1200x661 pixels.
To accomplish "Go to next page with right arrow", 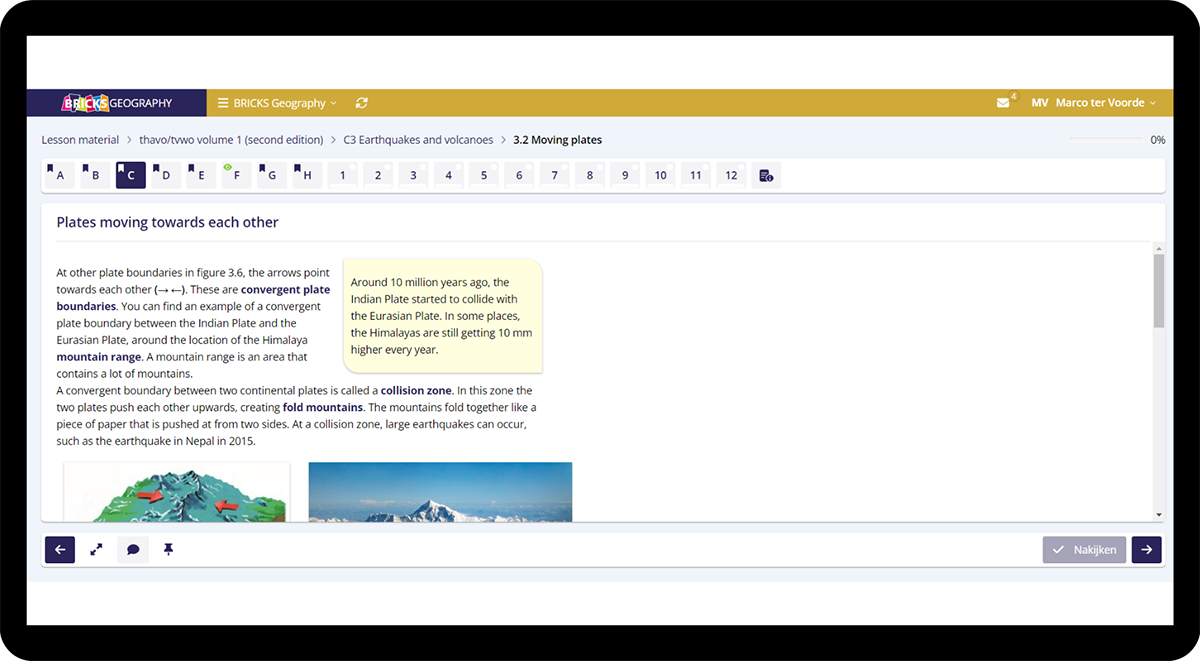I will [x=1146, y=550].
